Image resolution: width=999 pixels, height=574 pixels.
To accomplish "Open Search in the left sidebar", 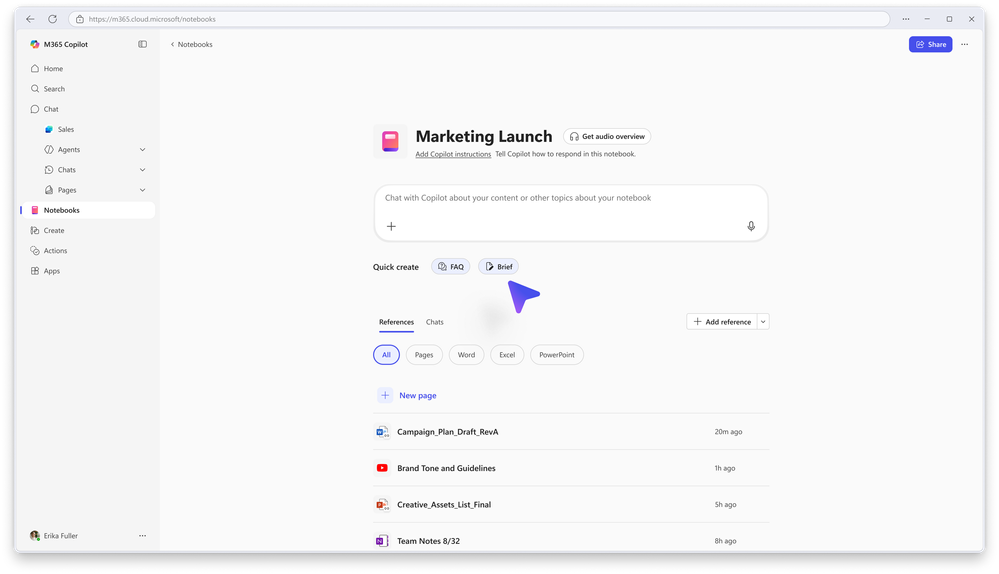I will click(54, 89).
